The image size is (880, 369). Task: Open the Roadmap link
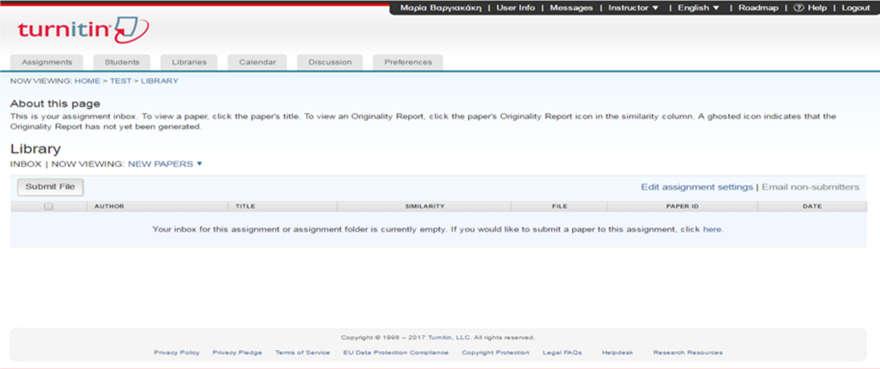coord(758,8)
